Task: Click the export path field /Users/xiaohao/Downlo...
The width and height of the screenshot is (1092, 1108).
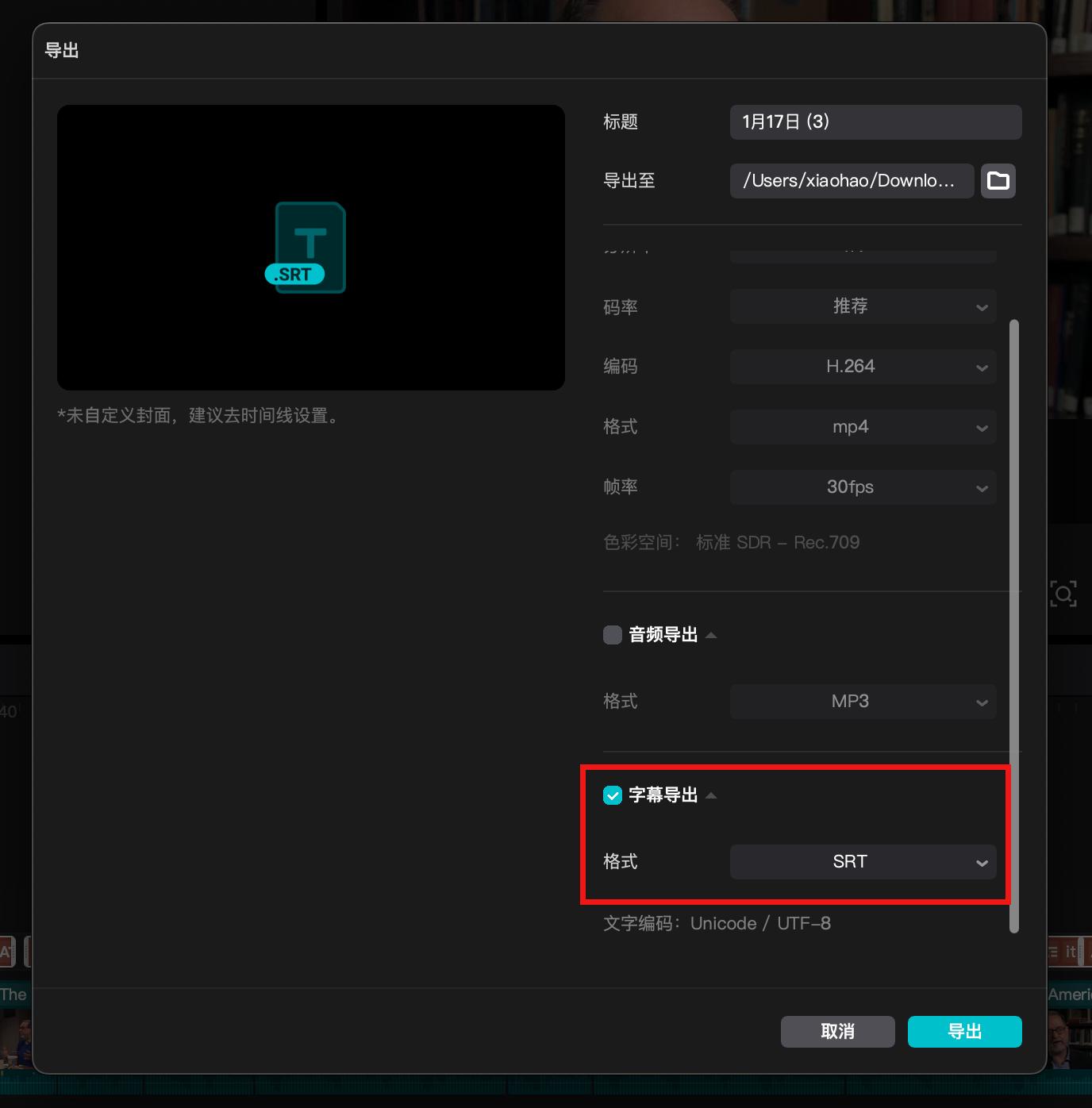Action: coord(851,181)
